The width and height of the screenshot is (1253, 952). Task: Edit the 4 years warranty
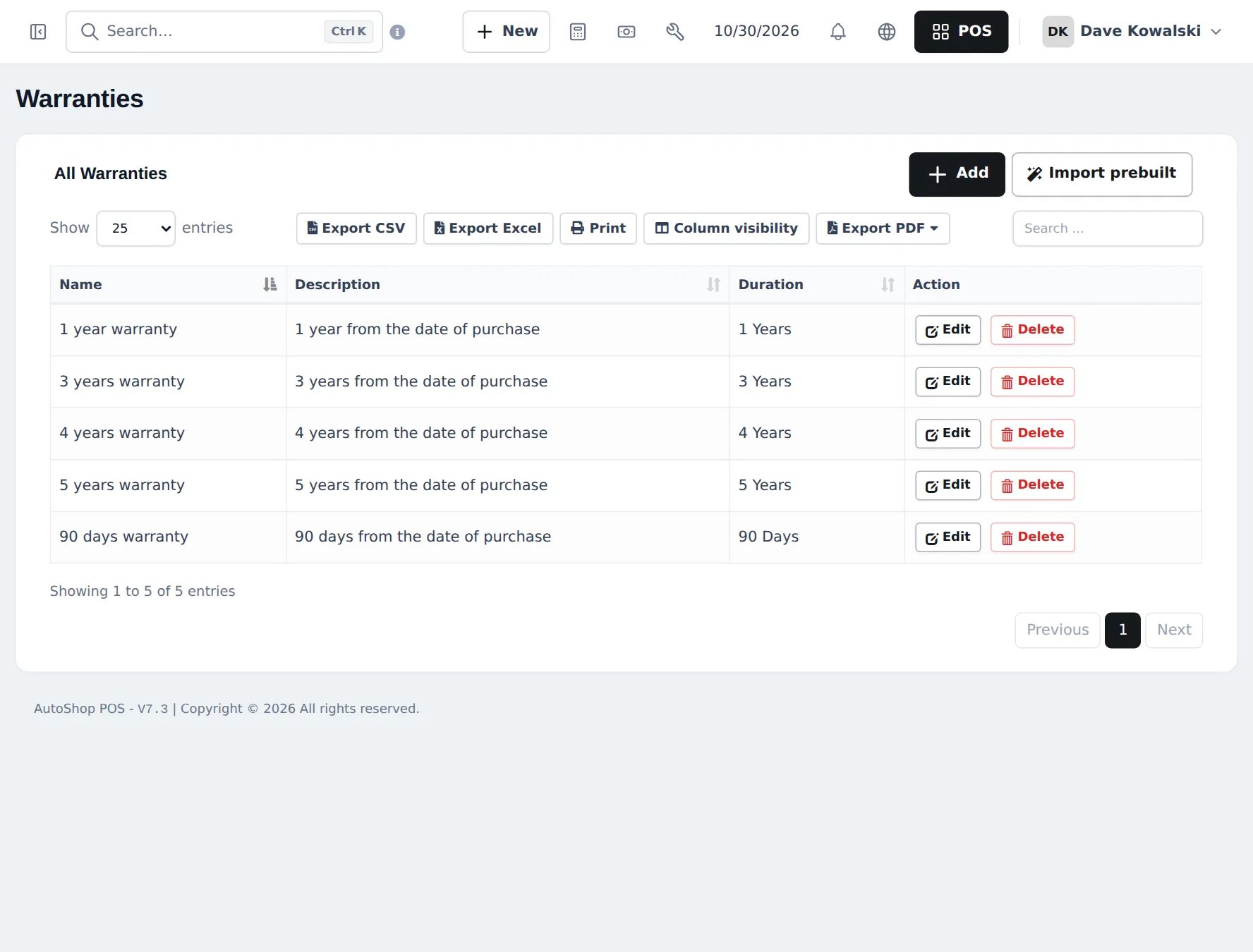[948, 434]
